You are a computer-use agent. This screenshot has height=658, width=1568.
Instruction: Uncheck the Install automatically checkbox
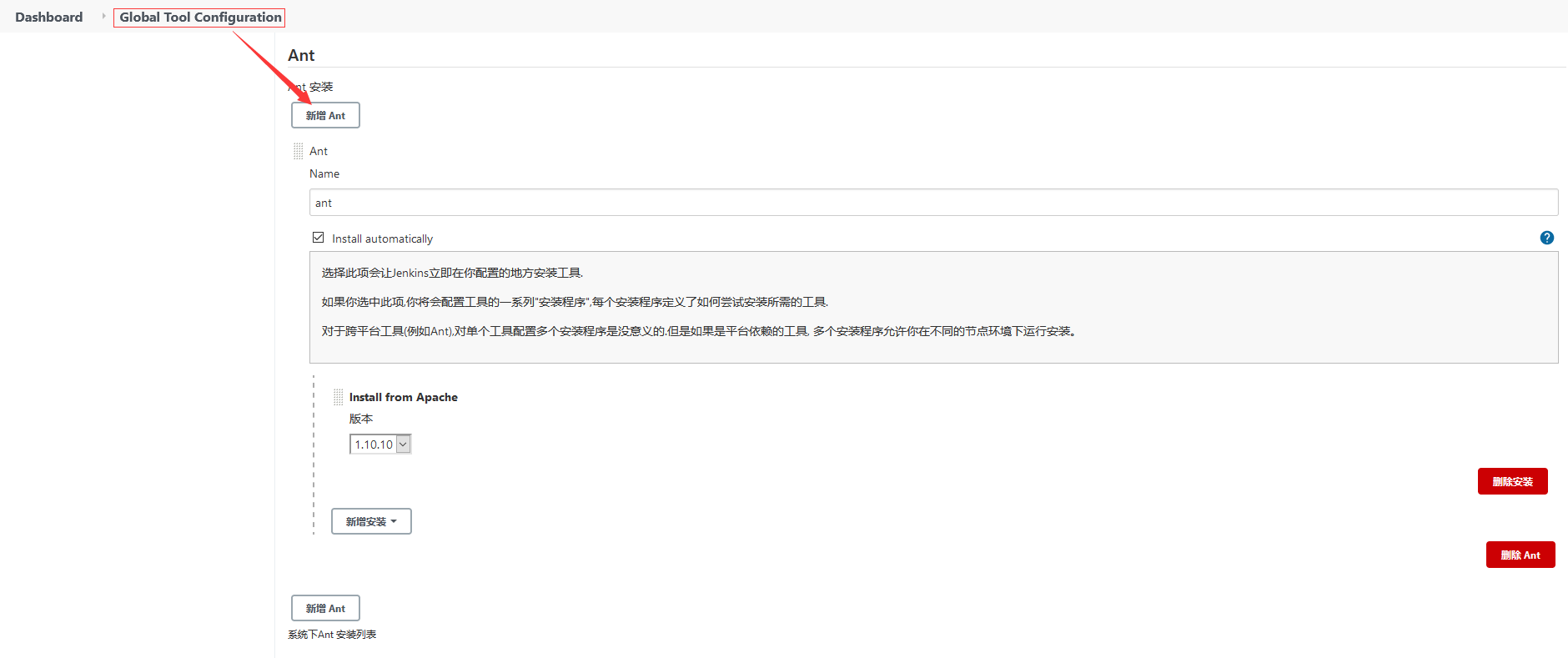(318, 238)
